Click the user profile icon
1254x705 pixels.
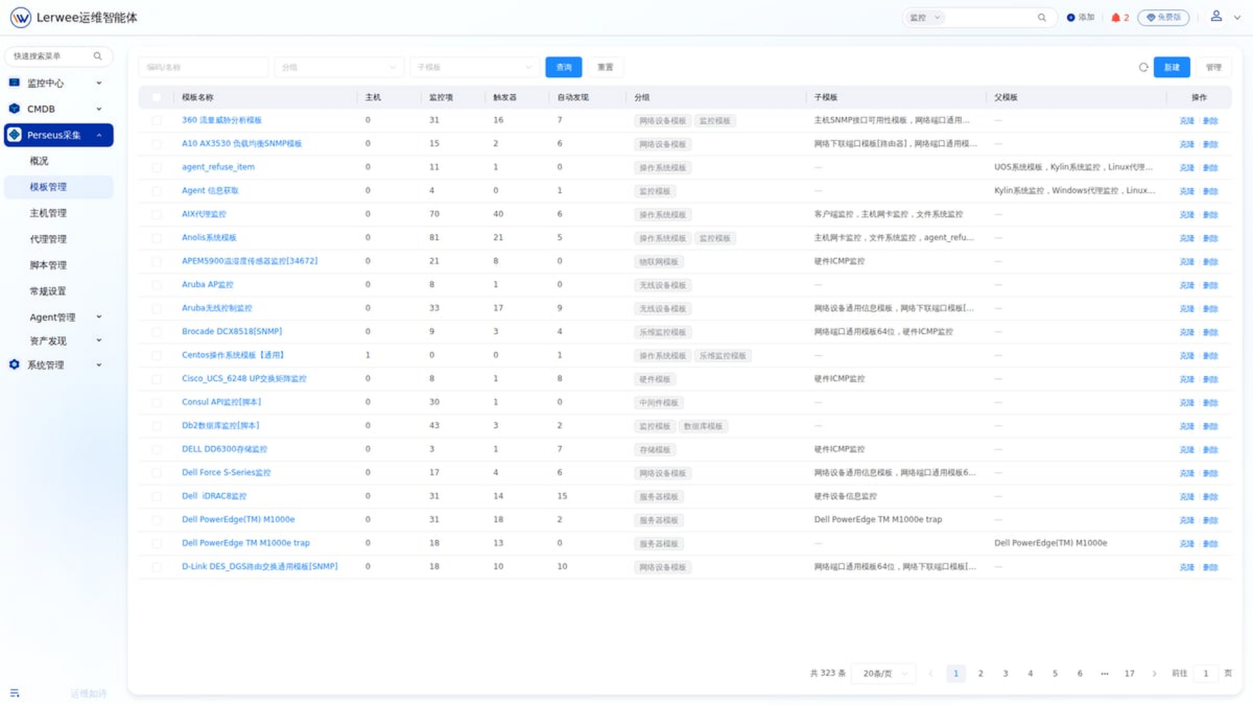coord(1216,16)
